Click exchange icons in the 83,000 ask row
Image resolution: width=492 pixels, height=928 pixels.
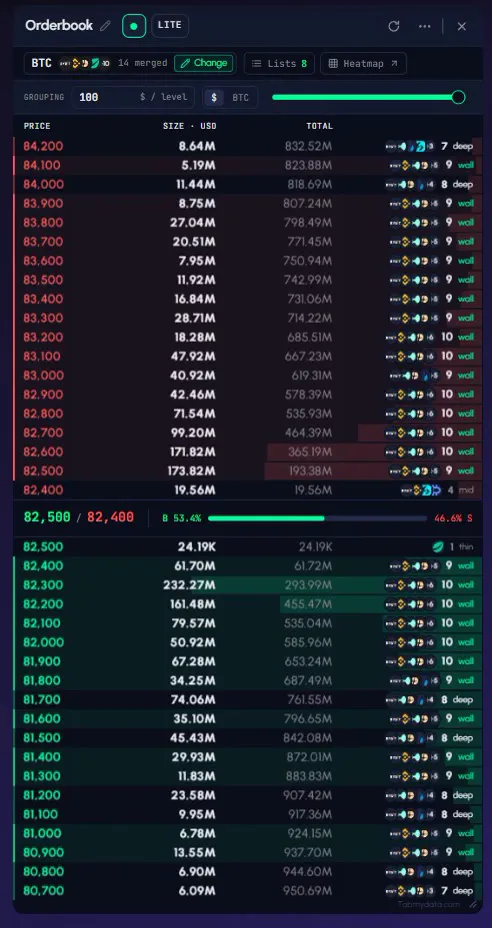(414, 375)
